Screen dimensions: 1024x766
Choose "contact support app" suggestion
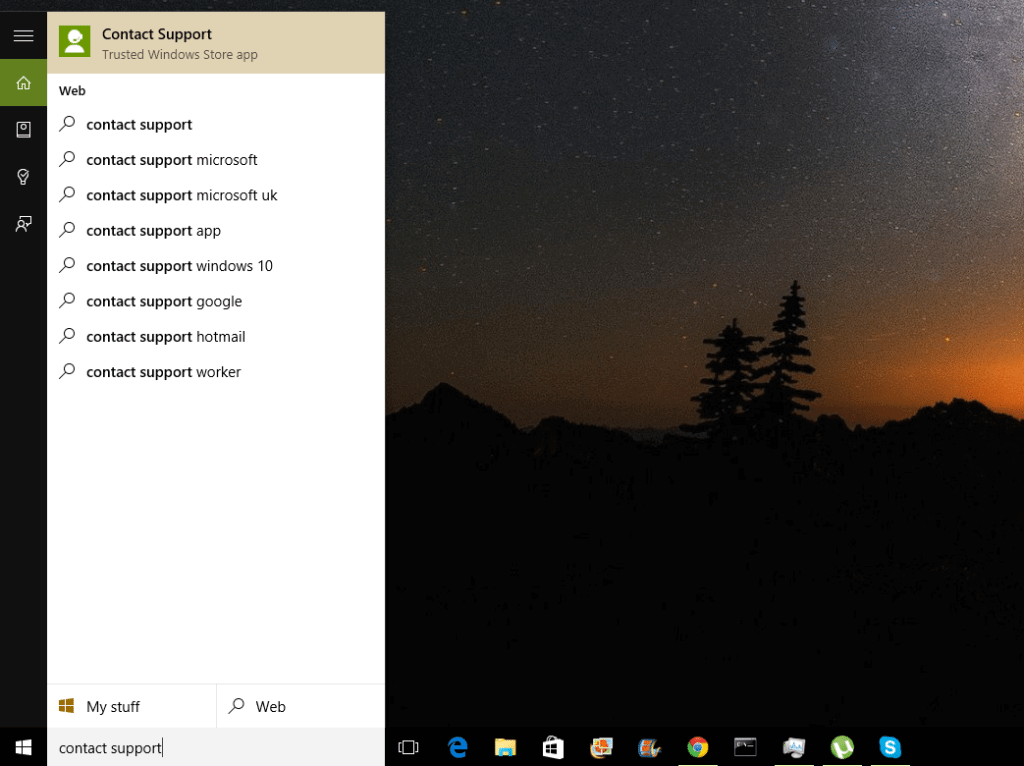point(216,230)
